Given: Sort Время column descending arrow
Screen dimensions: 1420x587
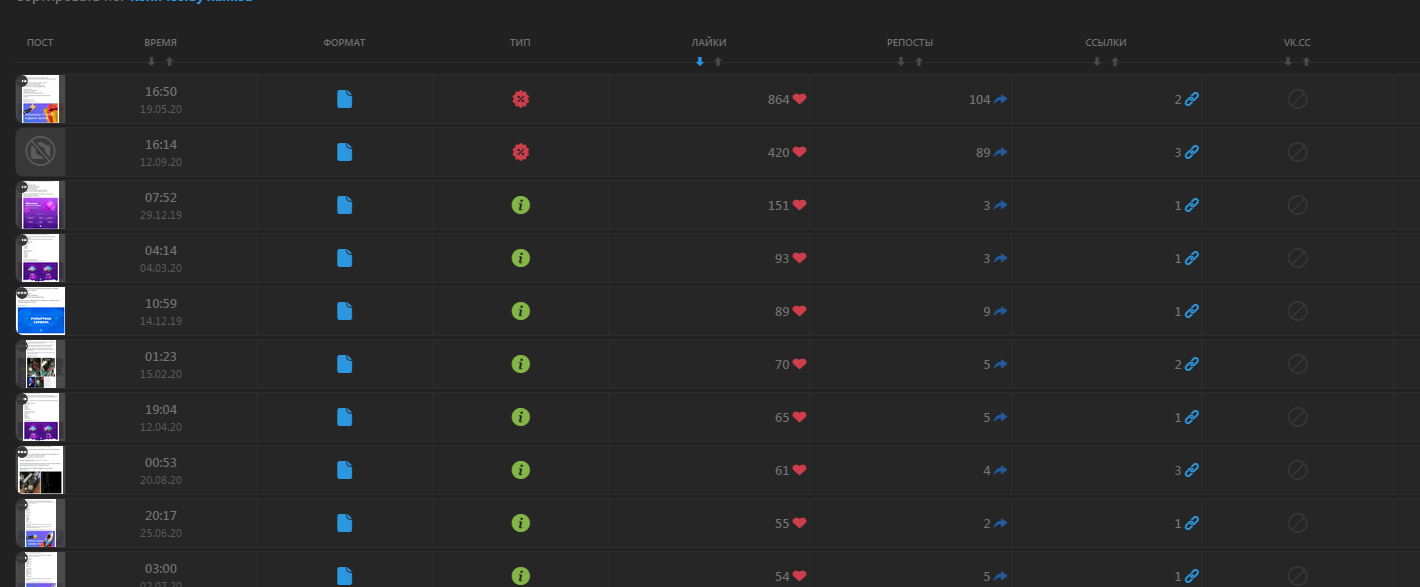Looking at the screenshot, I should (x=152, y=62).
